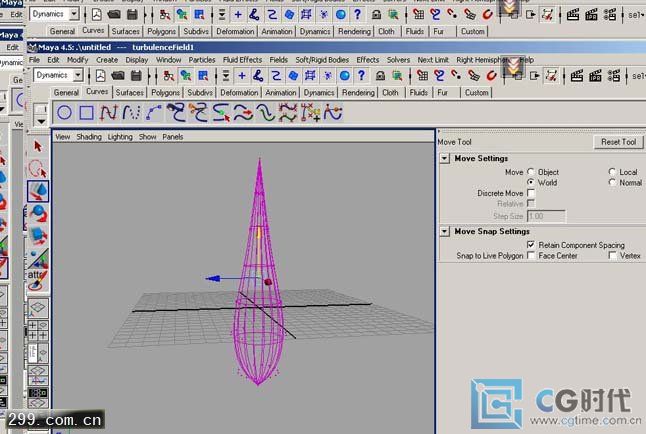The image size is (646, 434).
Task: Enable select by object type in front window
Action: [186, 76]
